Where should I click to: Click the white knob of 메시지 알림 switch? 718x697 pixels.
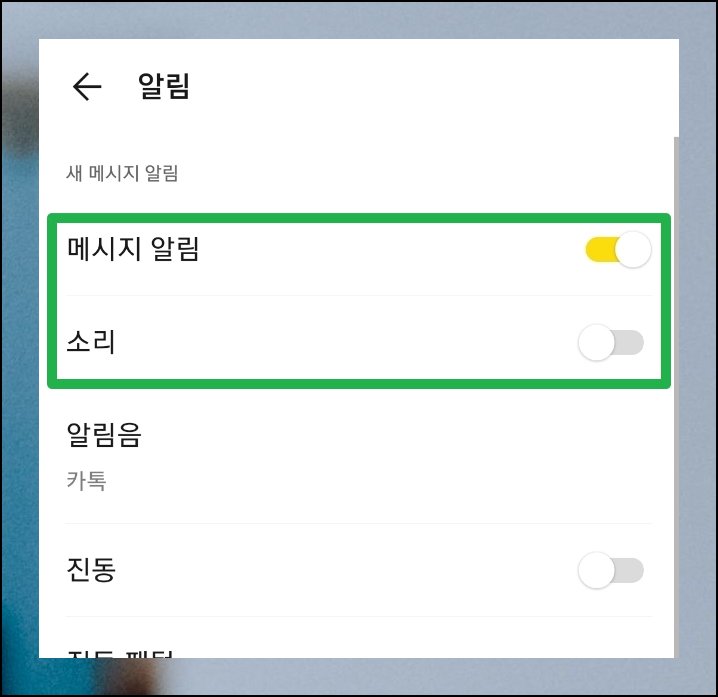click(633, 250)
